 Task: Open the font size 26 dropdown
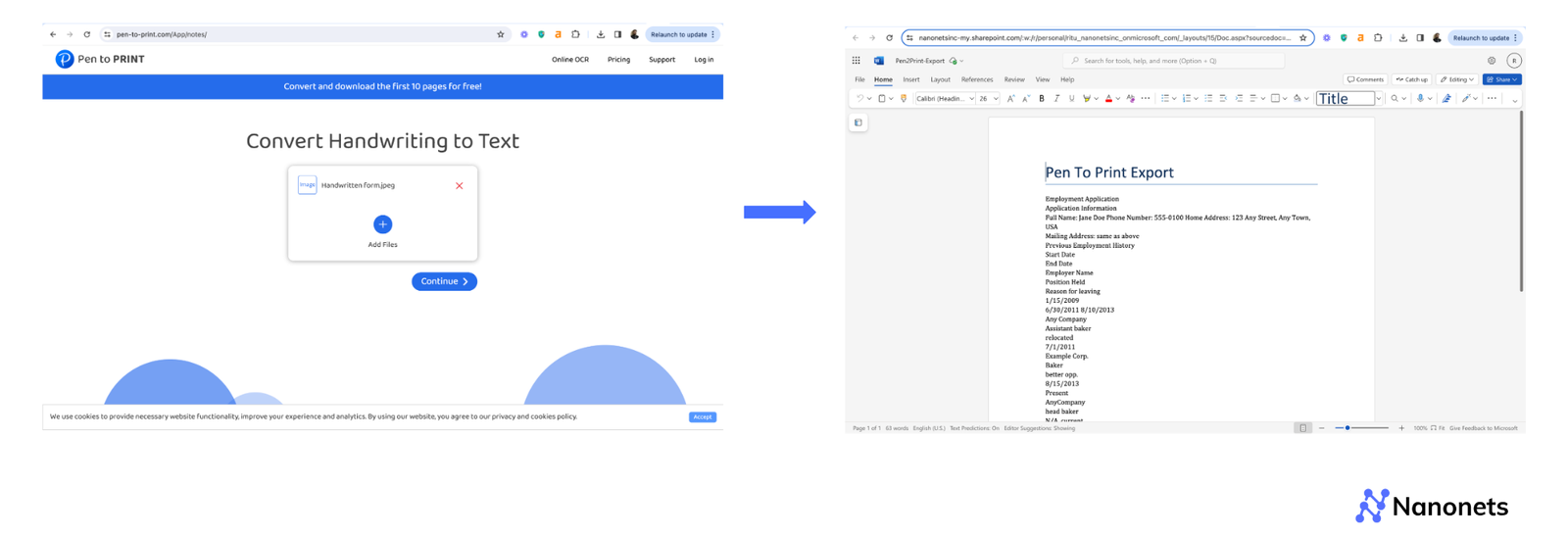click(996, 99)
